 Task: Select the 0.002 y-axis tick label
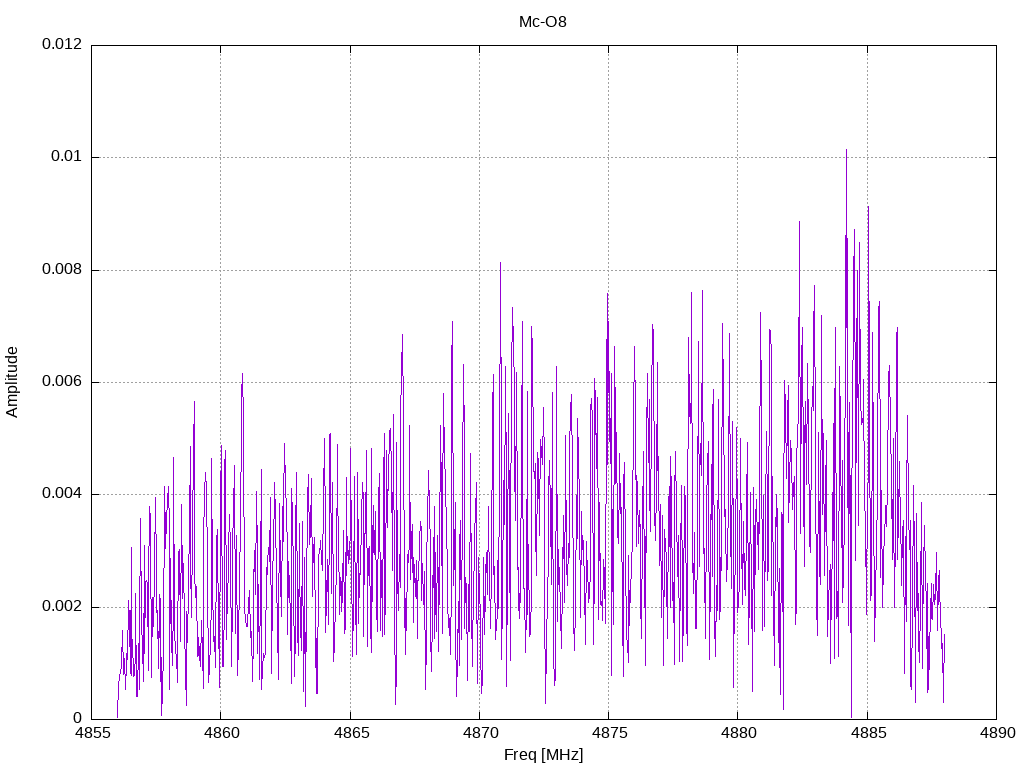click(x=61, y=607)
